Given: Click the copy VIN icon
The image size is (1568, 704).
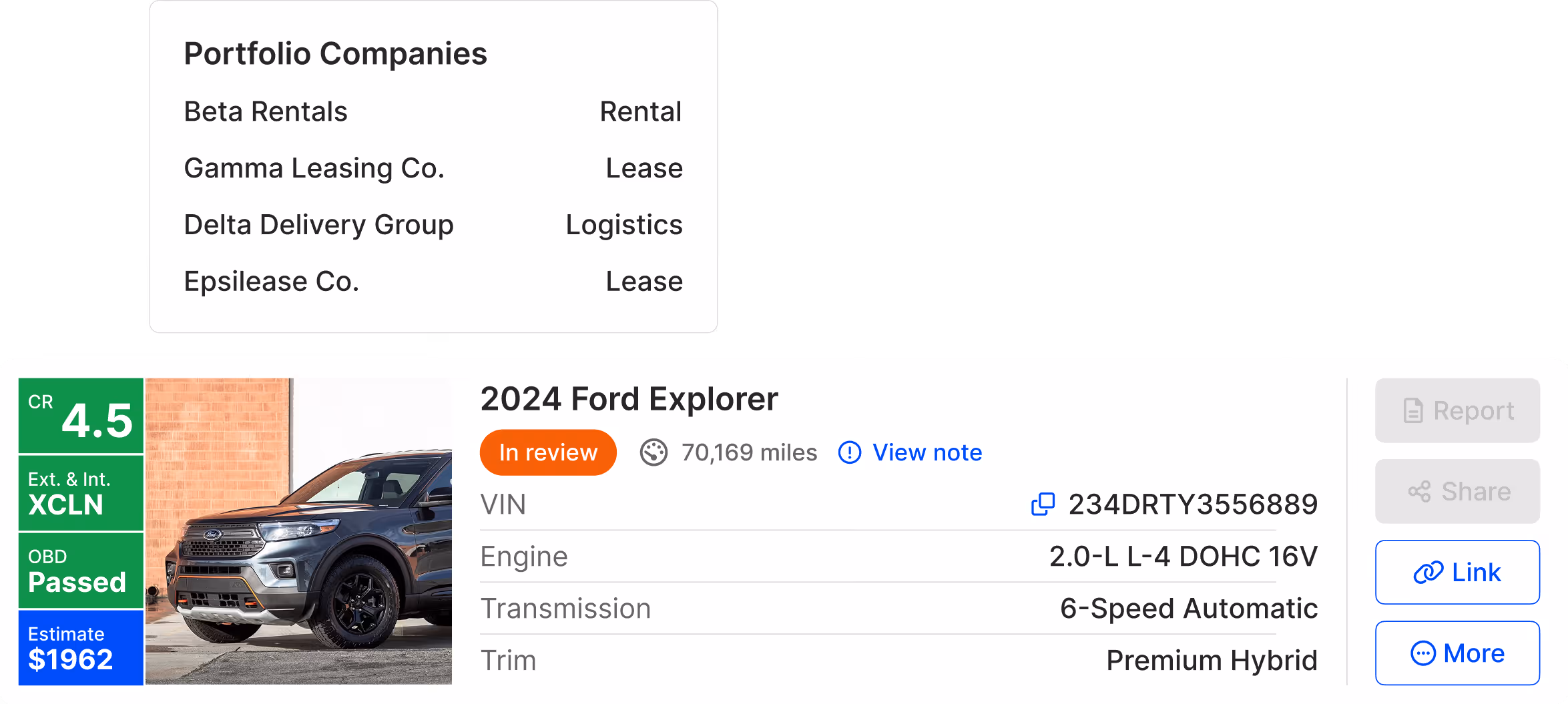Looking at the screenshot, I should [x=1043, y=504].
